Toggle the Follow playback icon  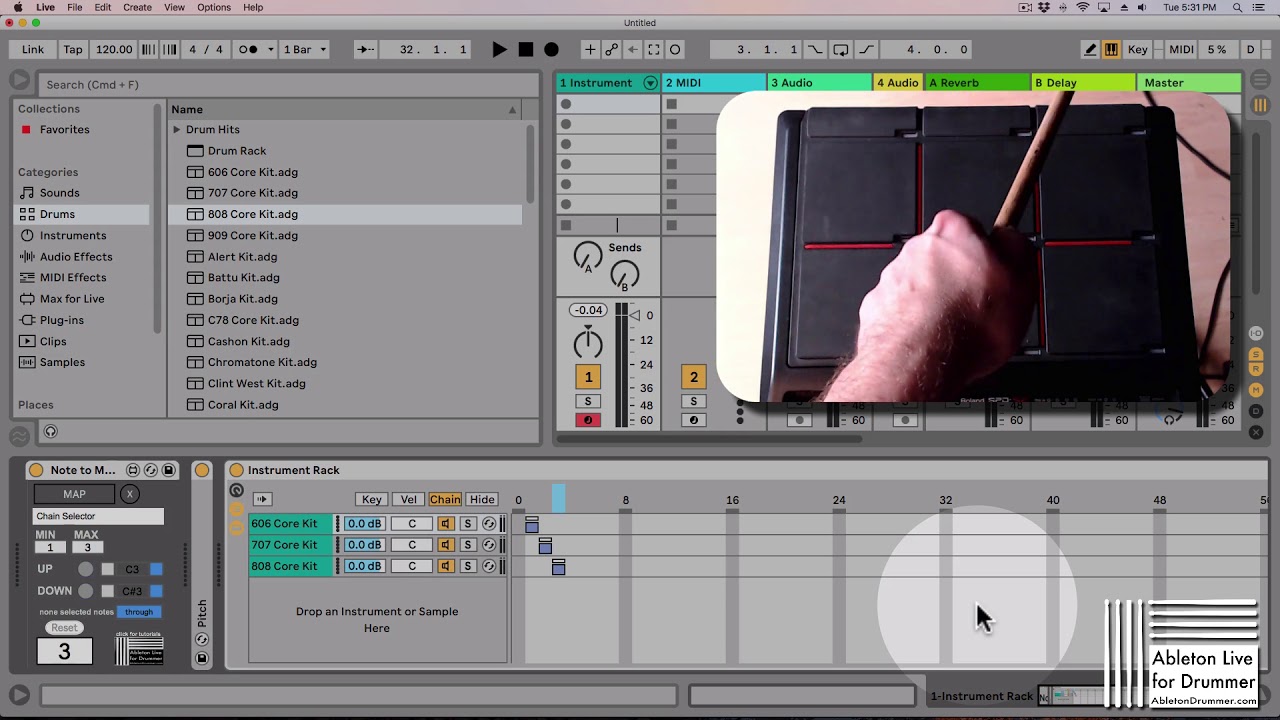(366, 49)
